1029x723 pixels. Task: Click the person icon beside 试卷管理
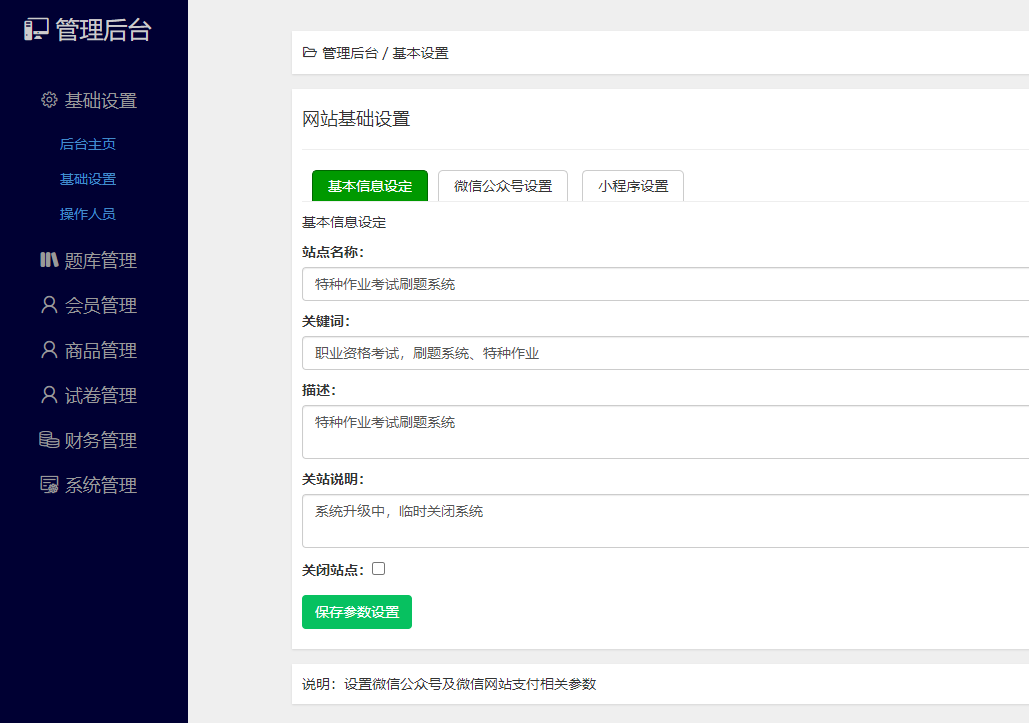point(49,395)
